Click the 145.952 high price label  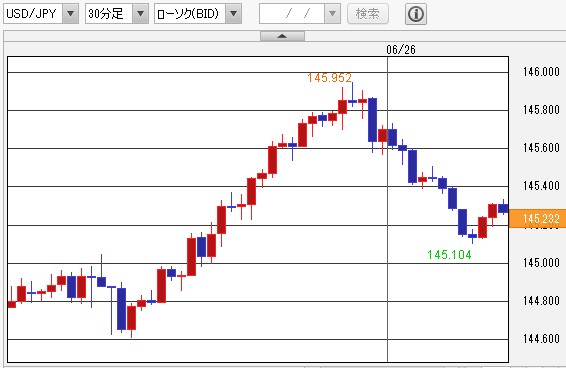tap(329, 78)
